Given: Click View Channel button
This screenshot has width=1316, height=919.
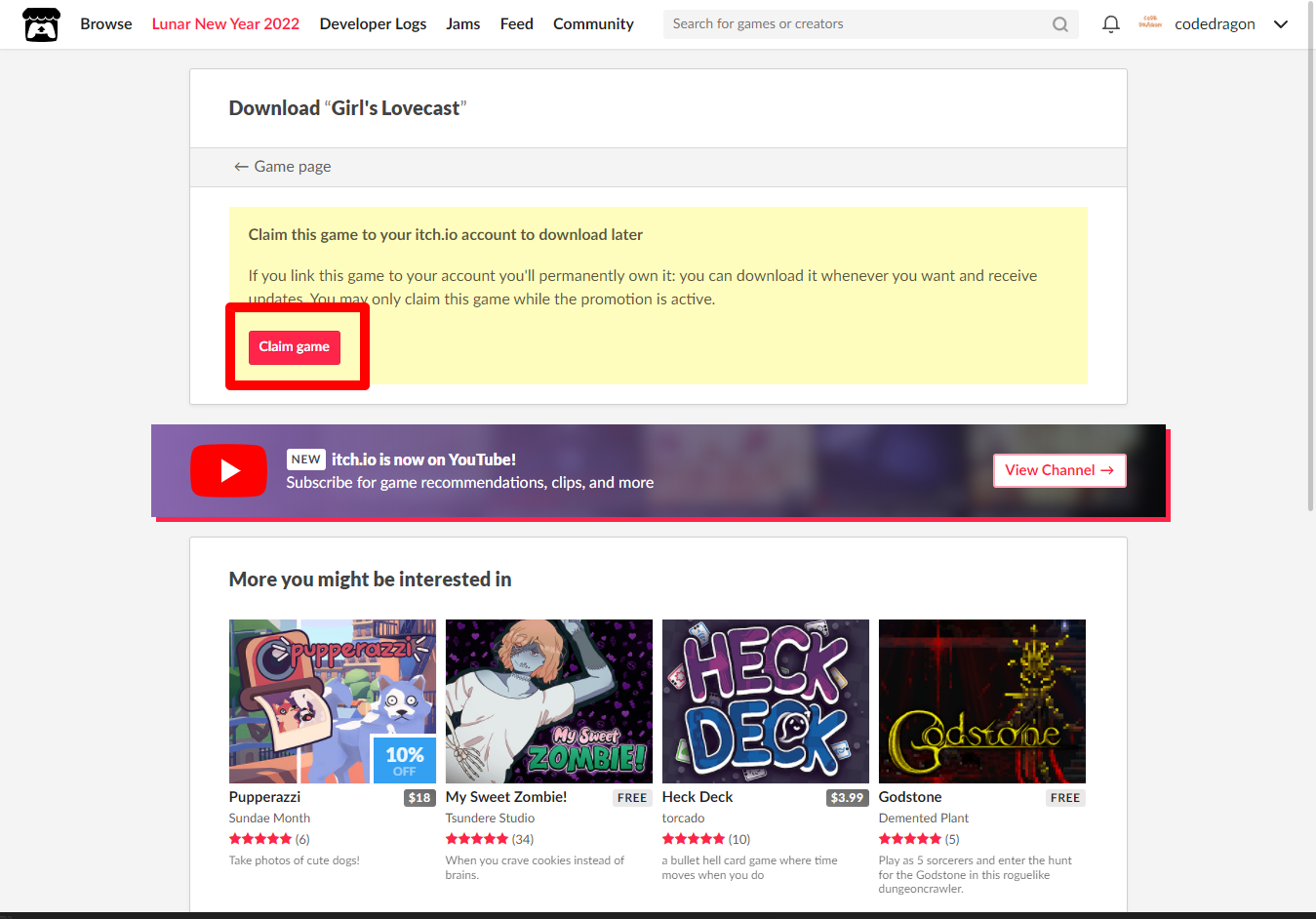Looking at the screenshot, I should (1059, 470).
